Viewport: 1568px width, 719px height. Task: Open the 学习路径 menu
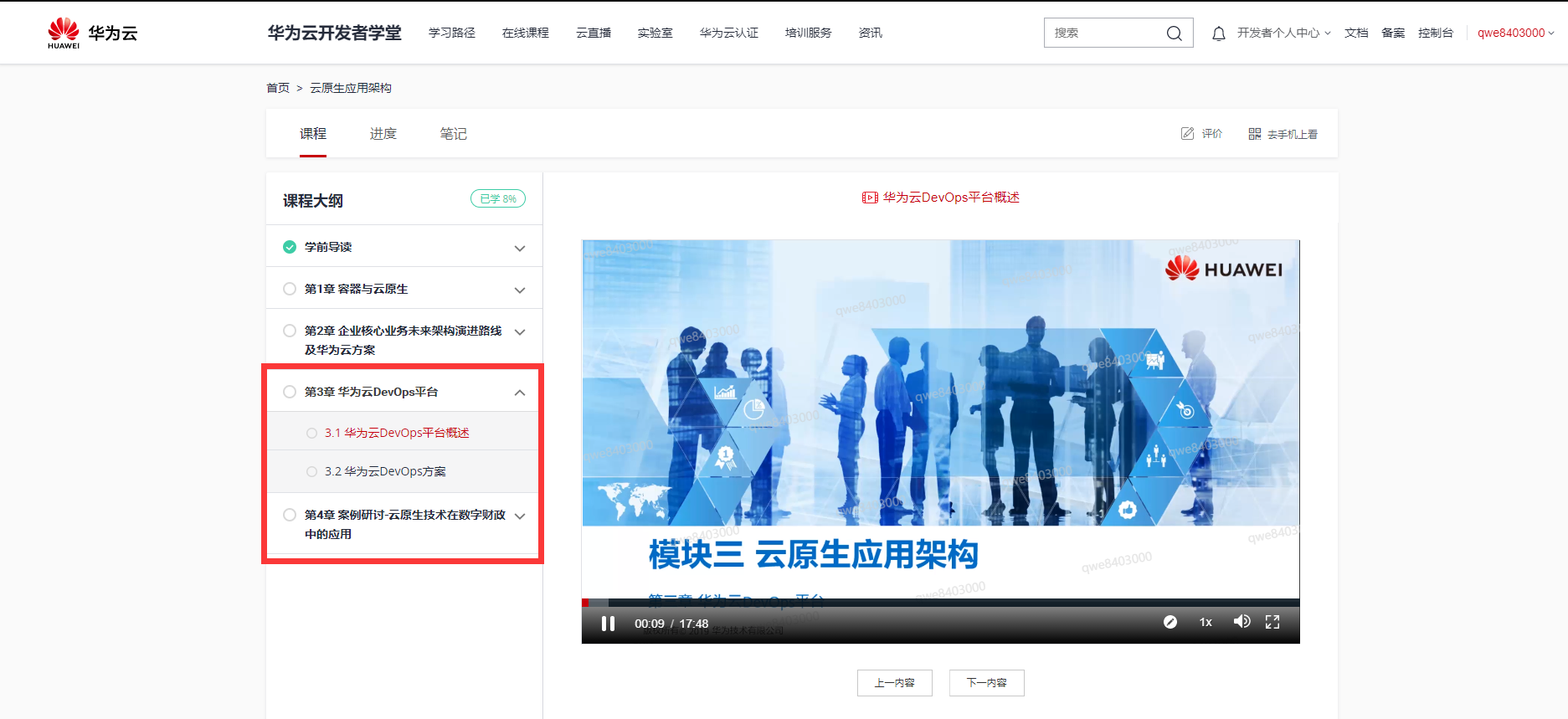click(452, 33)
